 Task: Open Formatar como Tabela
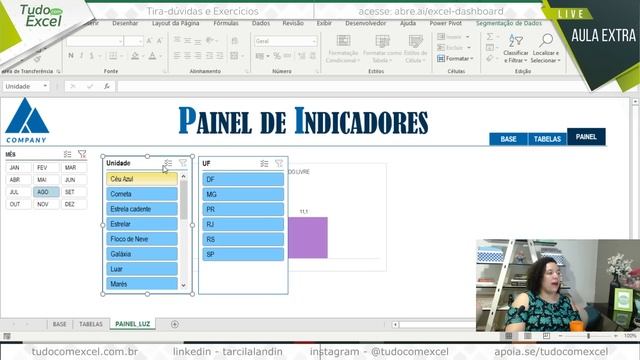(x=382, y=49)
